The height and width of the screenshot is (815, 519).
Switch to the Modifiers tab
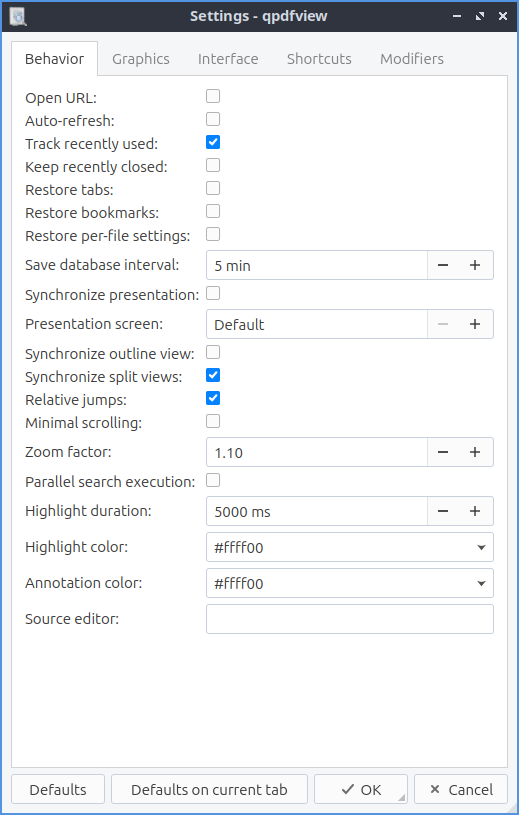pyautogui.click(x=412, y=59)
